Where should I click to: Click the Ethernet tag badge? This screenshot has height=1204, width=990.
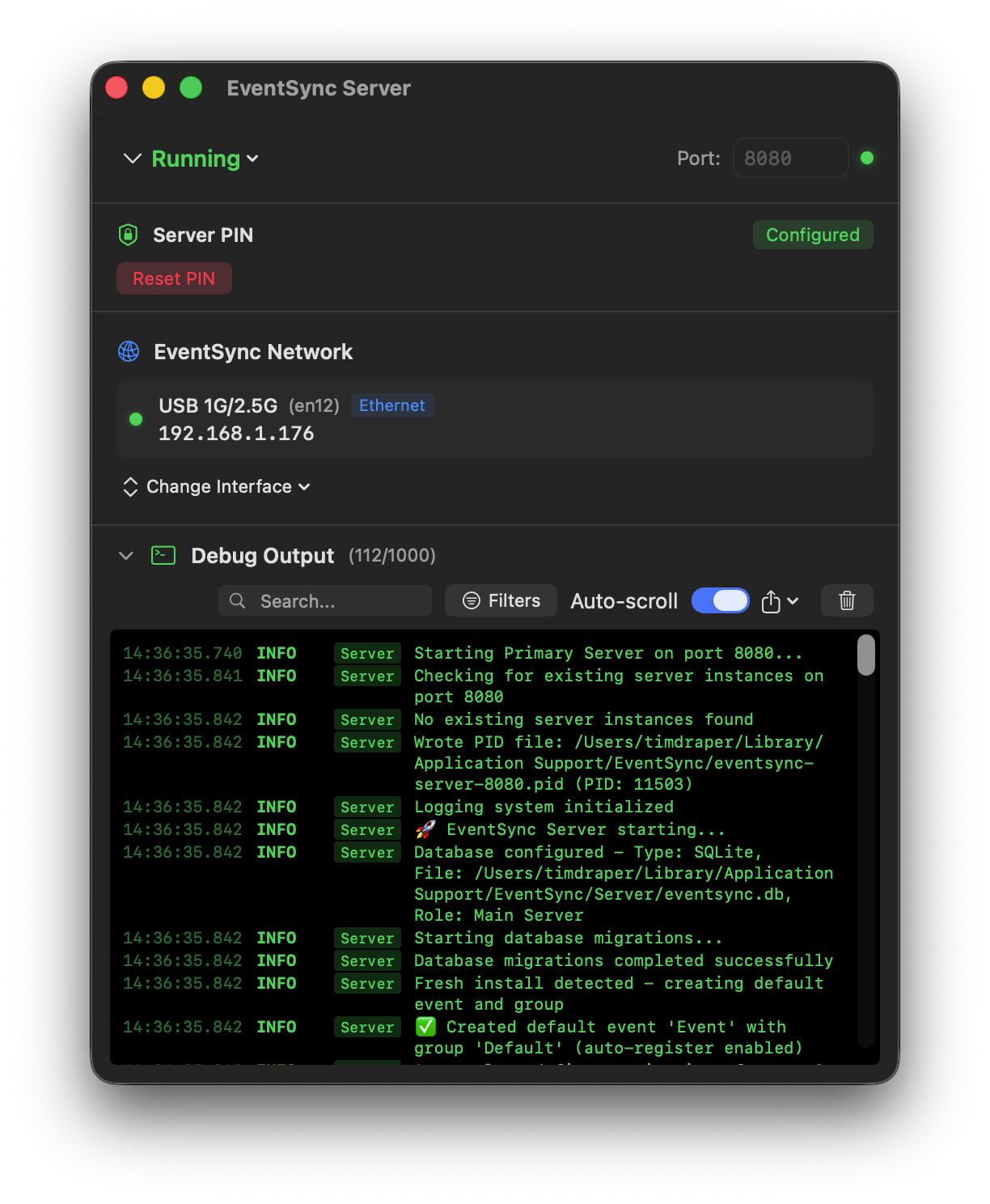(x=392, y=405)
